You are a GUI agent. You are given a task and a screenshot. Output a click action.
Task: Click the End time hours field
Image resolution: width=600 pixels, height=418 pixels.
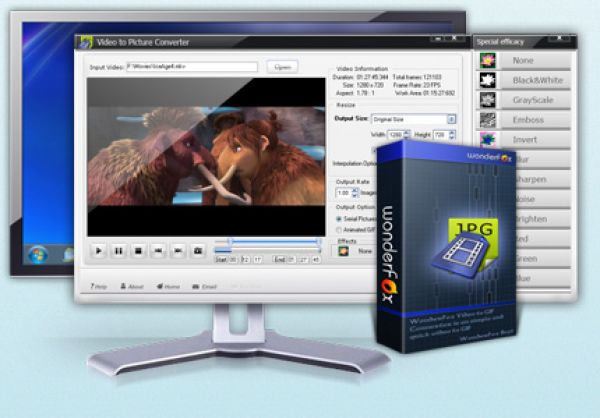click(291, 260)
